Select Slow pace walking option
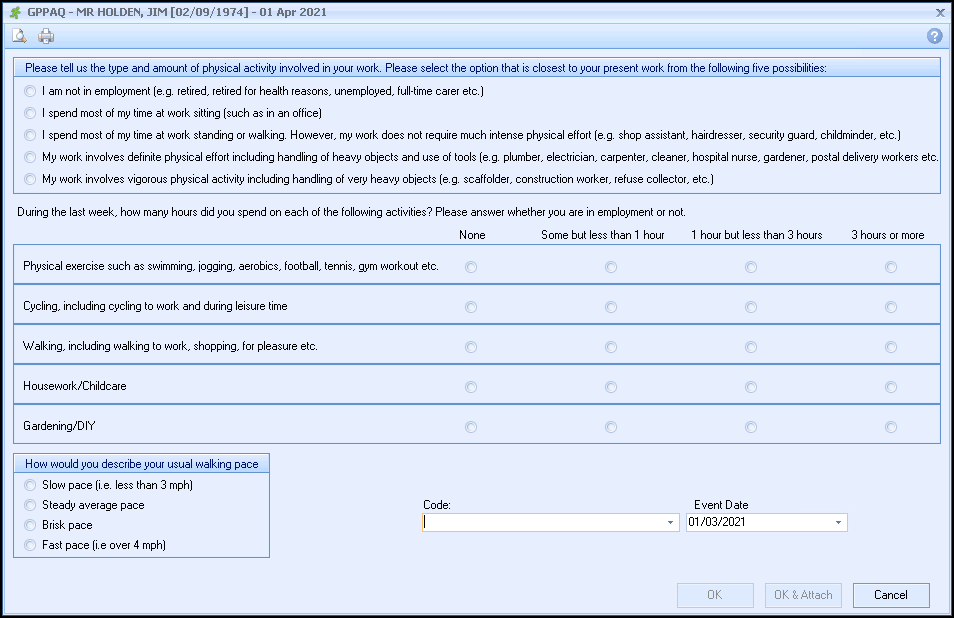Image resolution: width=954 pixels, height=618 pixels. [30, 485]
